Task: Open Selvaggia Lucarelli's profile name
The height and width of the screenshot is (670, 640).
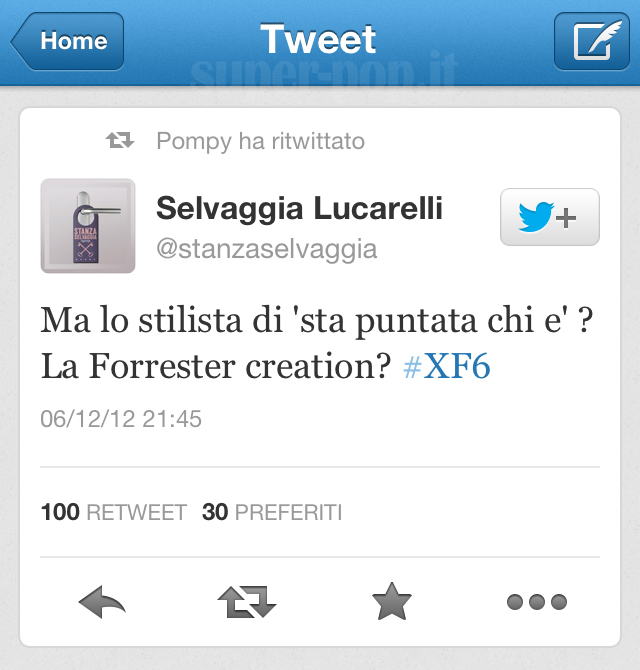Action: (299, 208)
